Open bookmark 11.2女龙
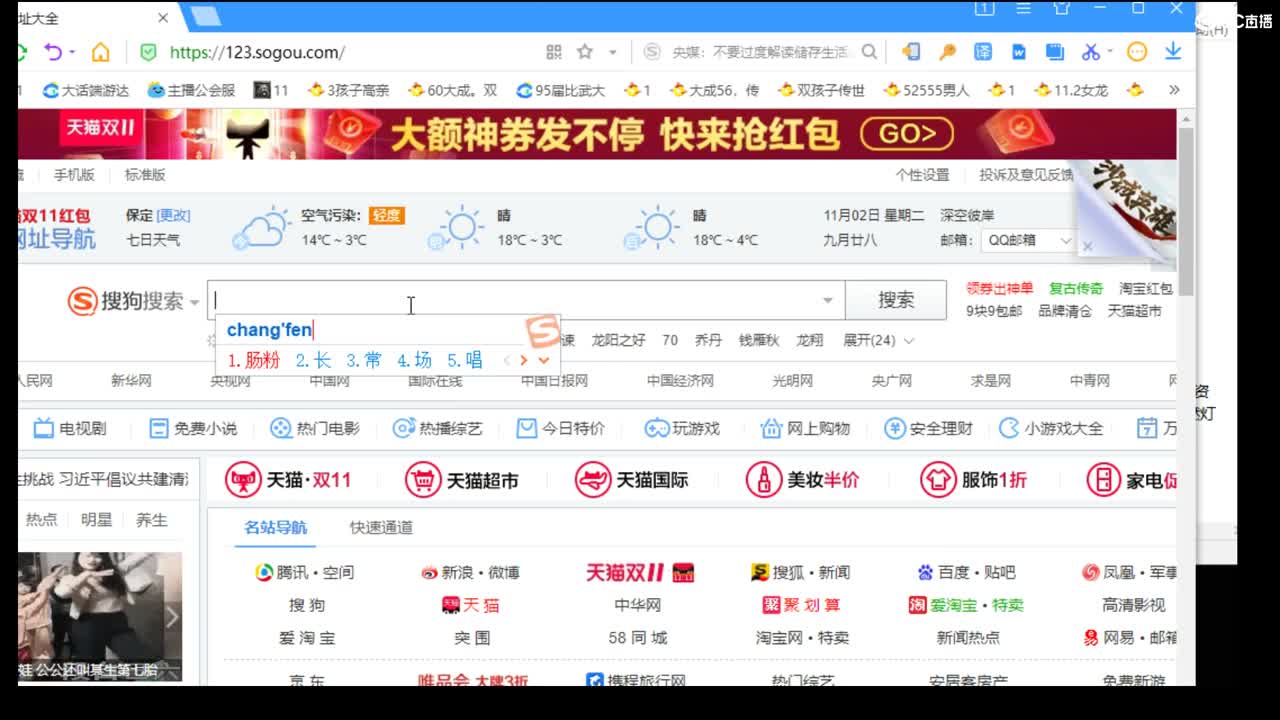 [x=1071, y=90]
